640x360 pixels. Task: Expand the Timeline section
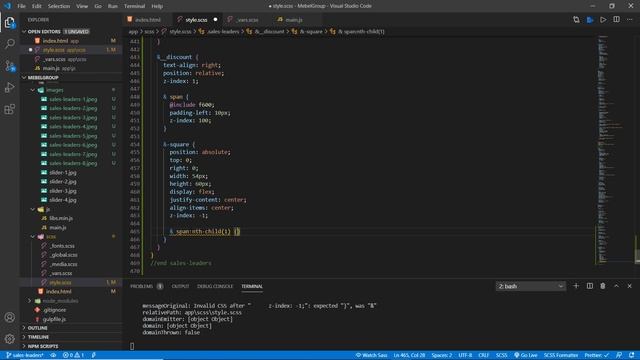71,337
